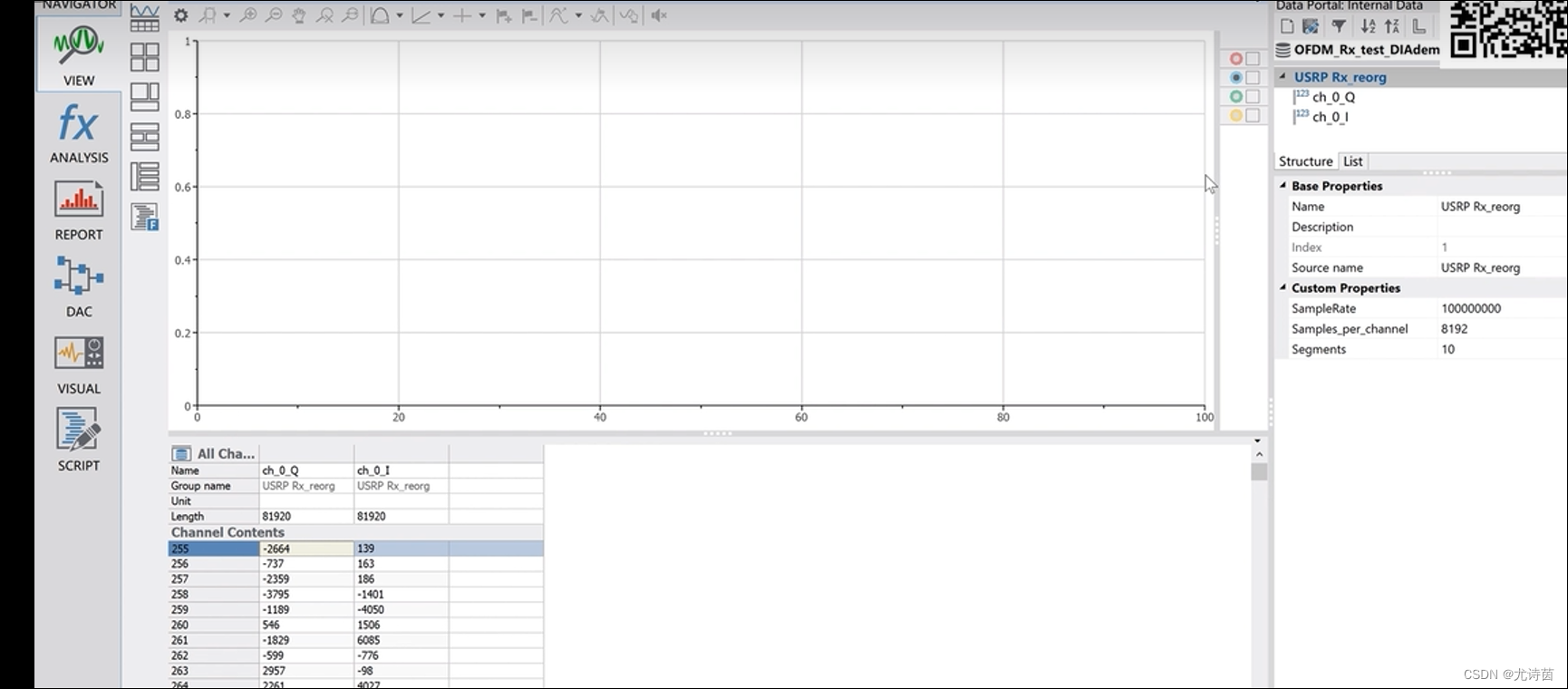Click the curve with pointer hand icon
1568x689 pixels.
pyautogui.click(x=629, y=15)
